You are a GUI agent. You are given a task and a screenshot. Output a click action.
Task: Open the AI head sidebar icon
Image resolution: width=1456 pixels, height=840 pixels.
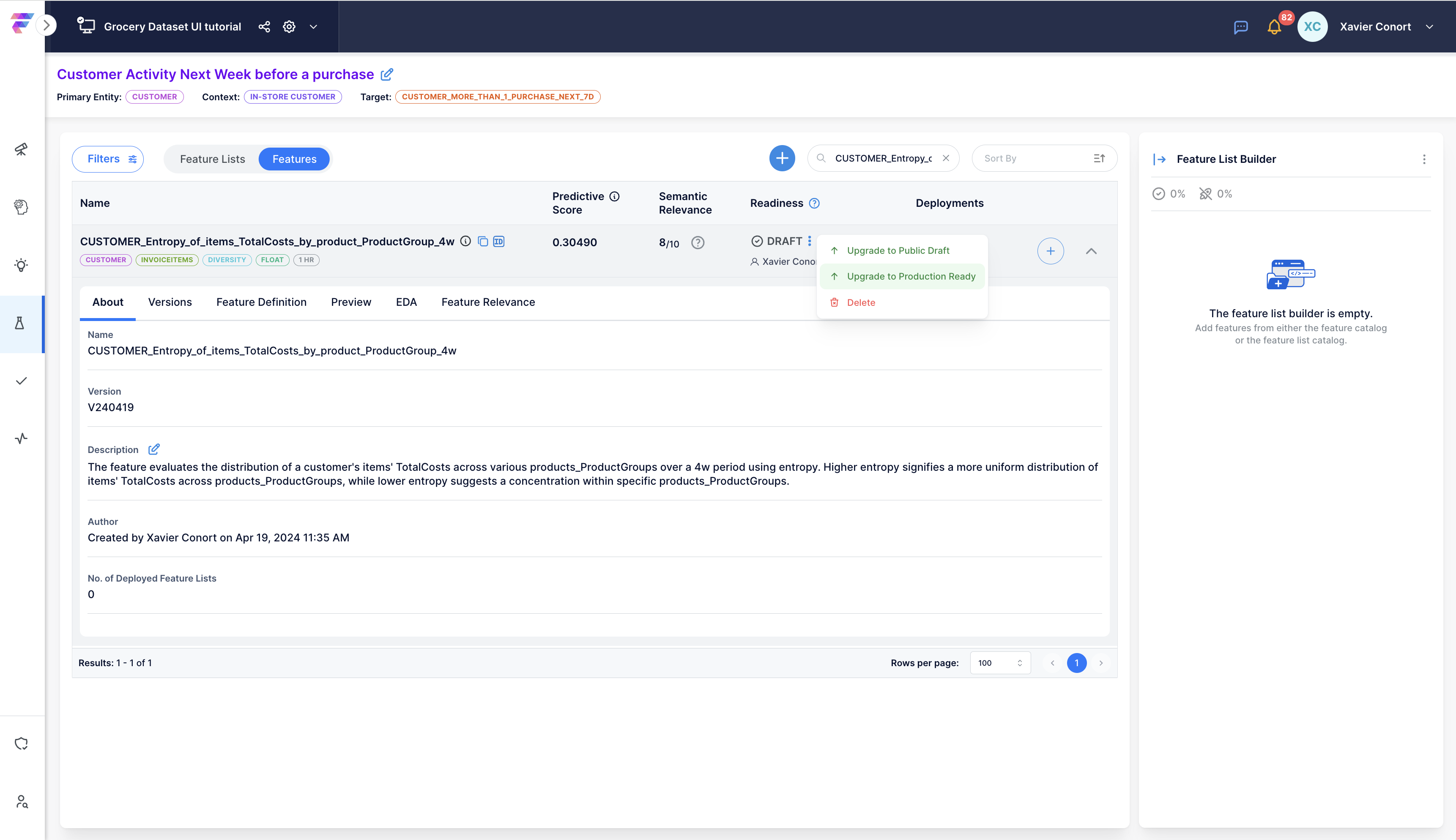click(21, 206)
